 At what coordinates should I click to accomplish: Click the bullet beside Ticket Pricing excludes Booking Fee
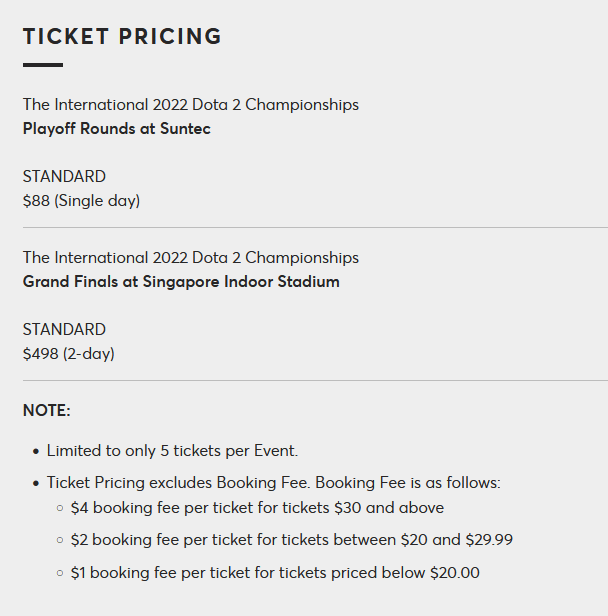36,483
